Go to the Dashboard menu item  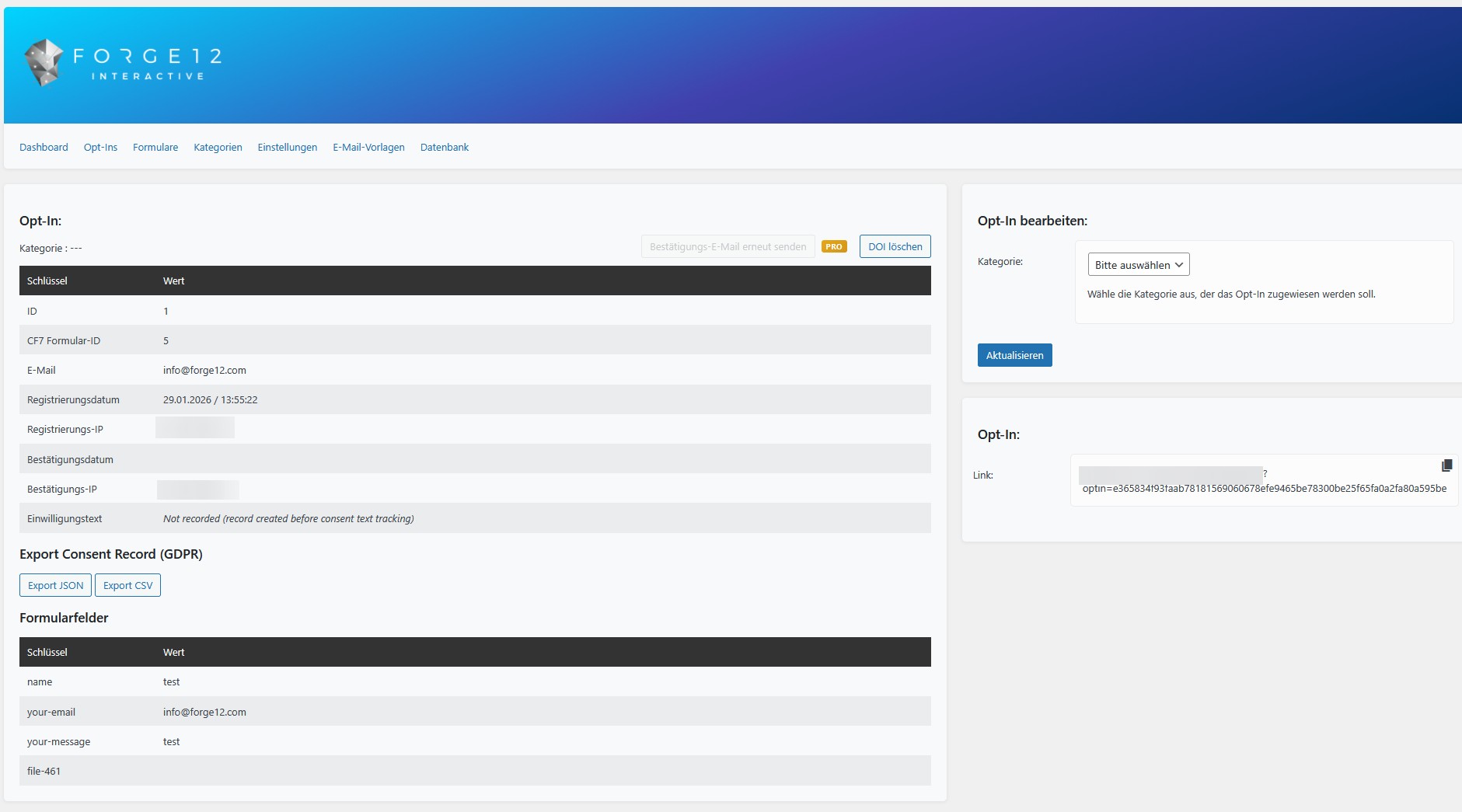tap(44, 147)
